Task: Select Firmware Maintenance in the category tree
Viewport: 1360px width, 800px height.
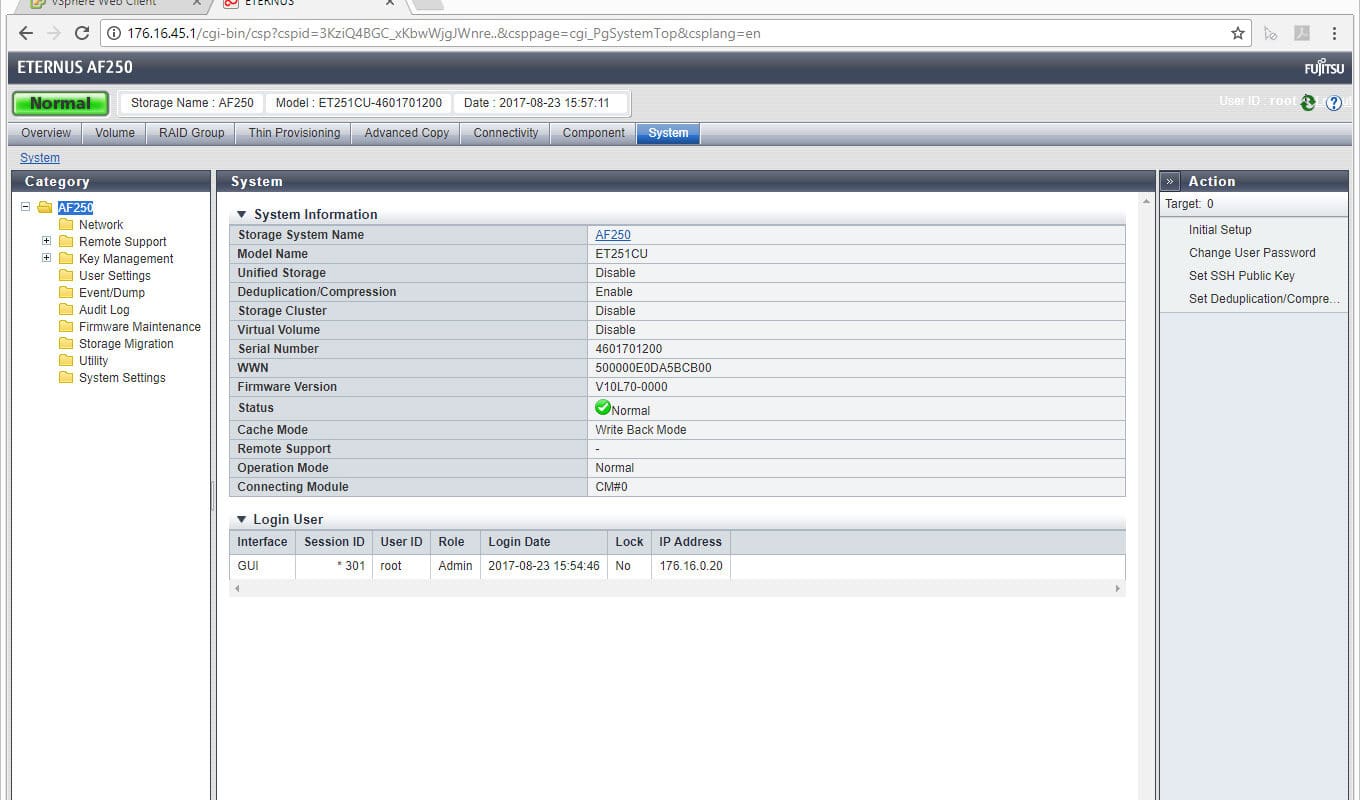Action: 140,327
